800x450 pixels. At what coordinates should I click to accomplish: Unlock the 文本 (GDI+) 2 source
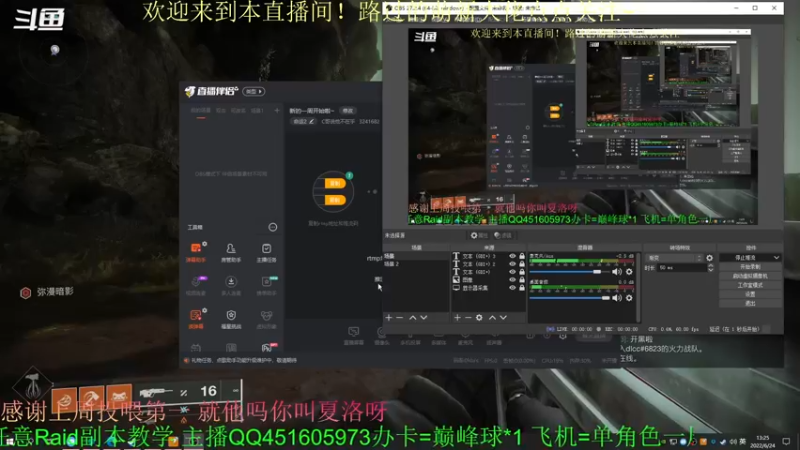[522, 264]
